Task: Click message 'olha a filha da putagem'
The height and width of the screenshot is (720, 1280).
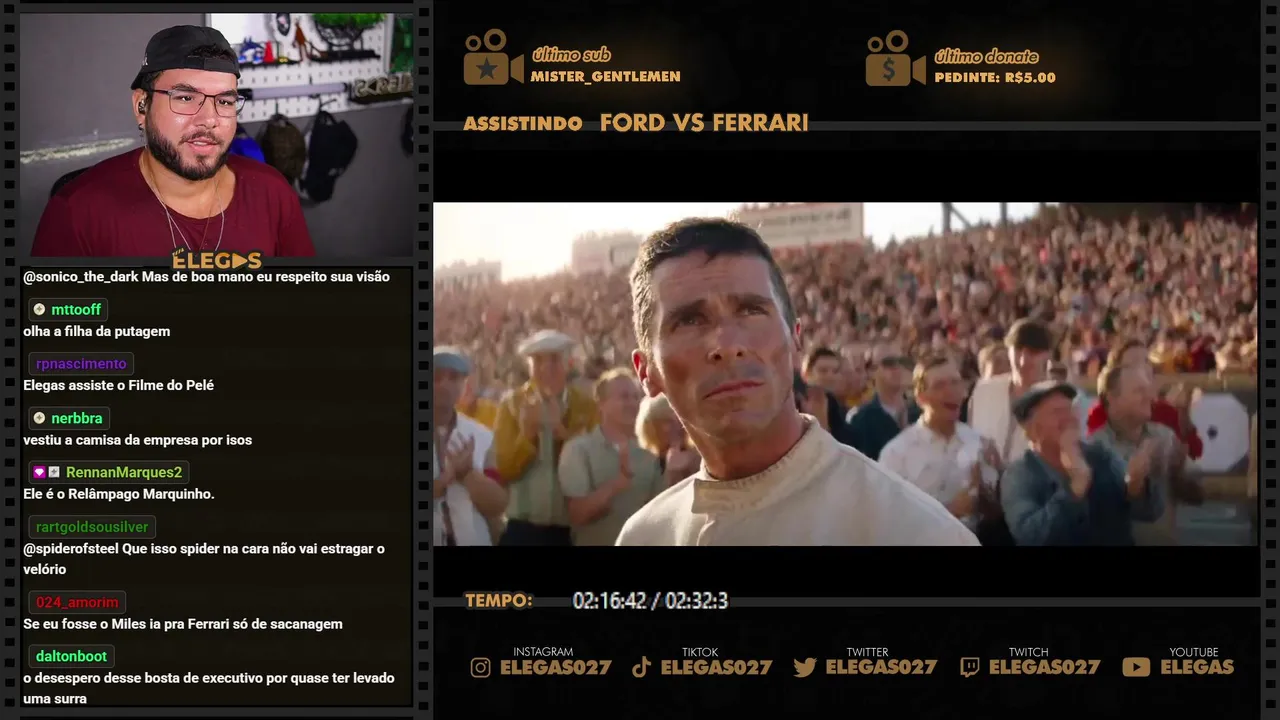Action: coord(96,331)
